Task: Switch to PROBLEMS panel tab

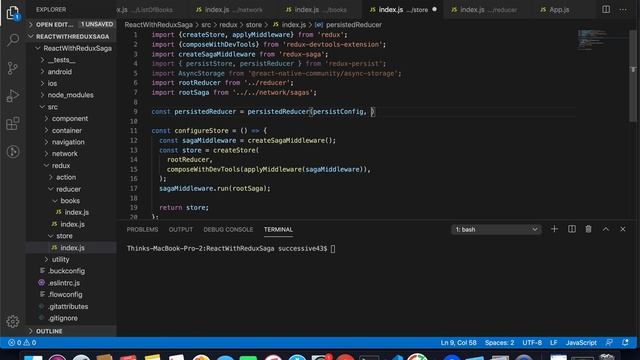Action: 142,230
